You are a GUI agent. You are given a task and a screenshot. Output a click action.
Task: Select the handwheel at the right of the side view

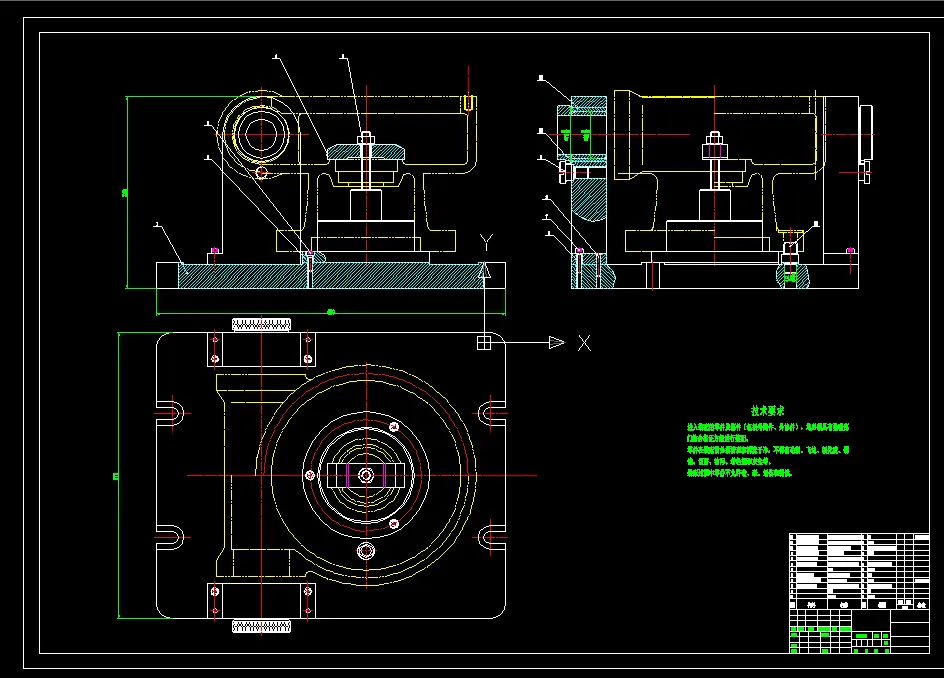[x=866, y=134]
